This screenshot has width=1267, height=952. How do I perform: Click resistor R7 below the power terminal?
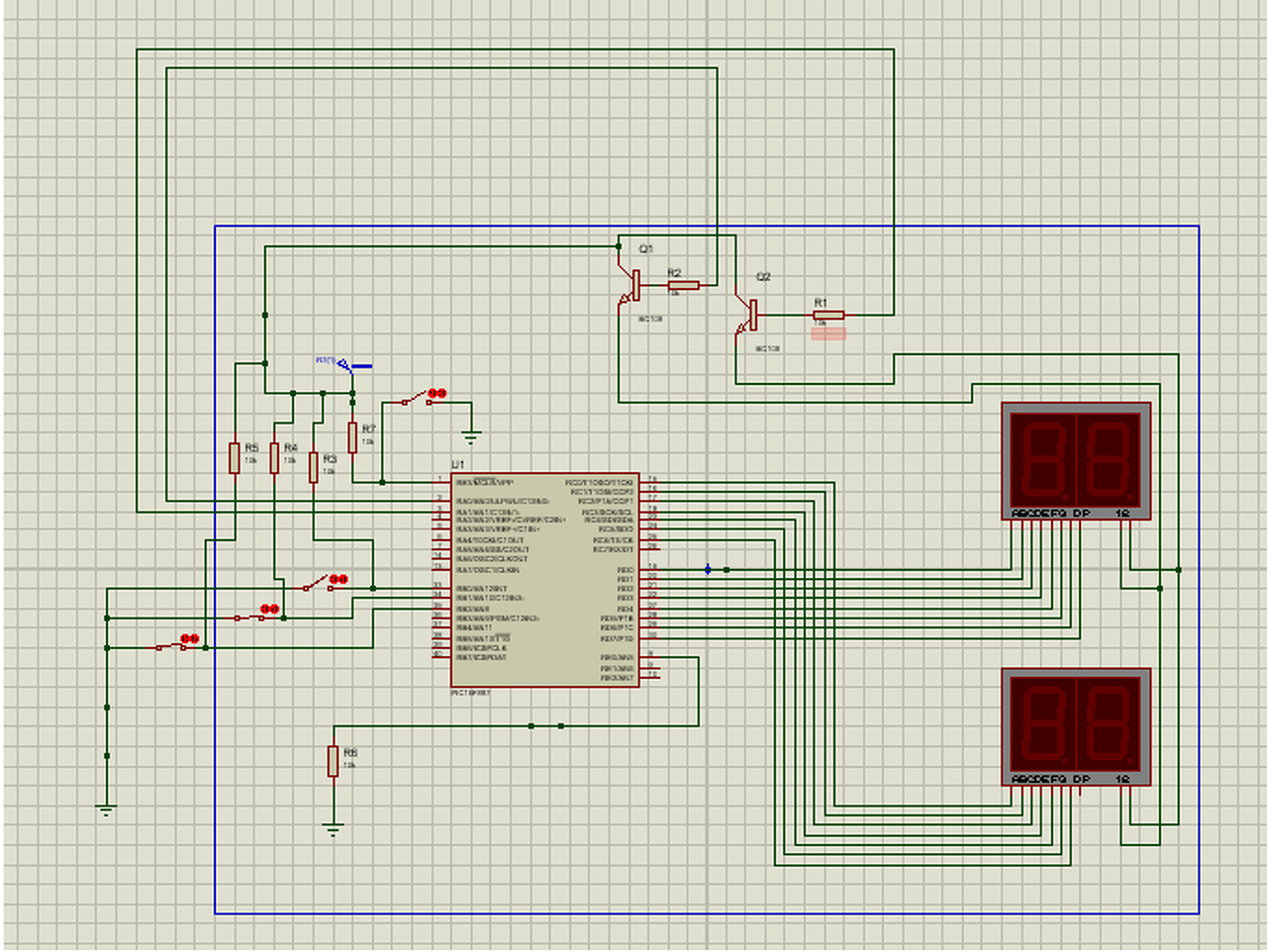click(x=352, y=436)
